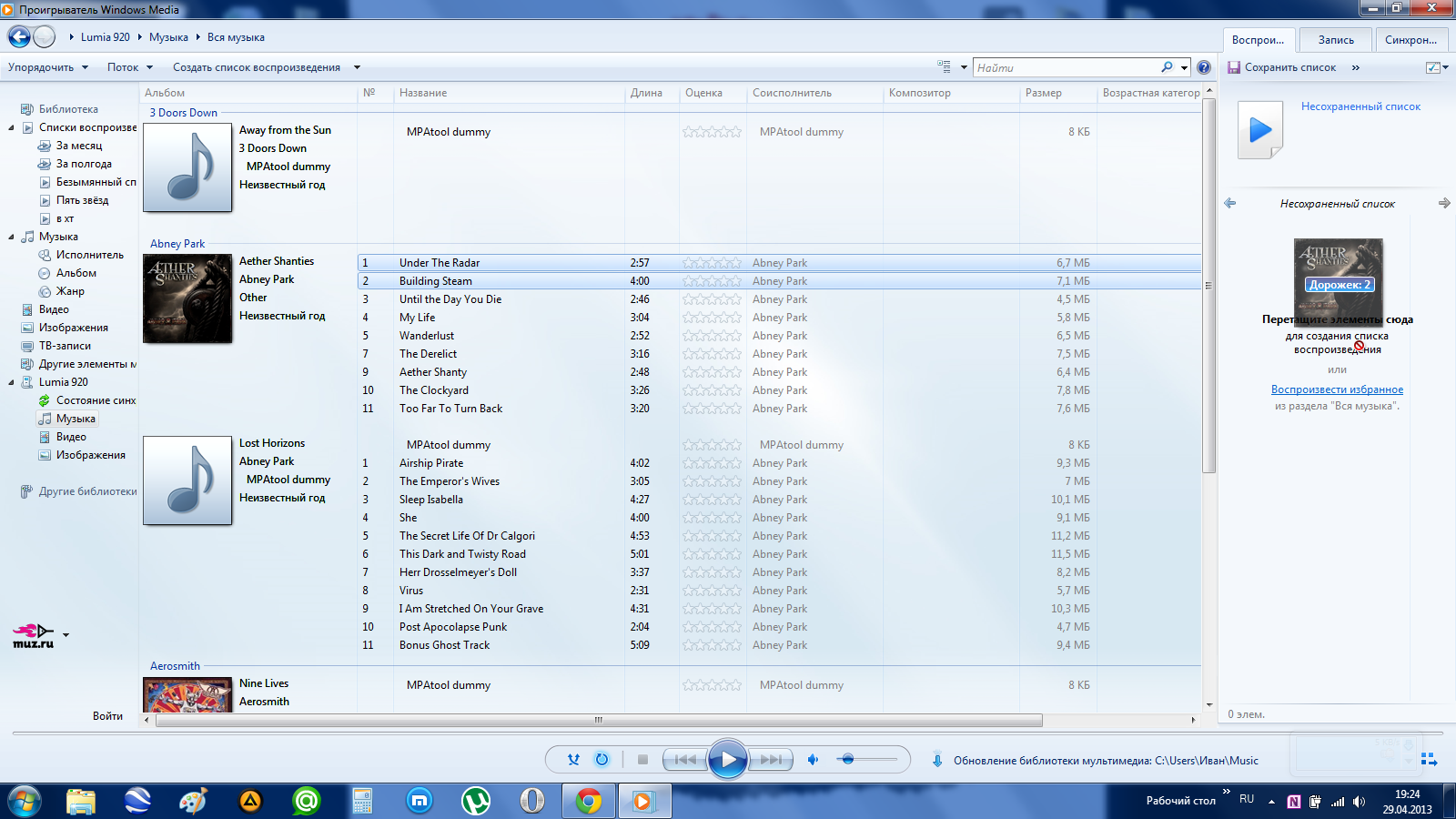Select Жанр in the sidebar
This screenshot has height=819, width=1456.
70,291
